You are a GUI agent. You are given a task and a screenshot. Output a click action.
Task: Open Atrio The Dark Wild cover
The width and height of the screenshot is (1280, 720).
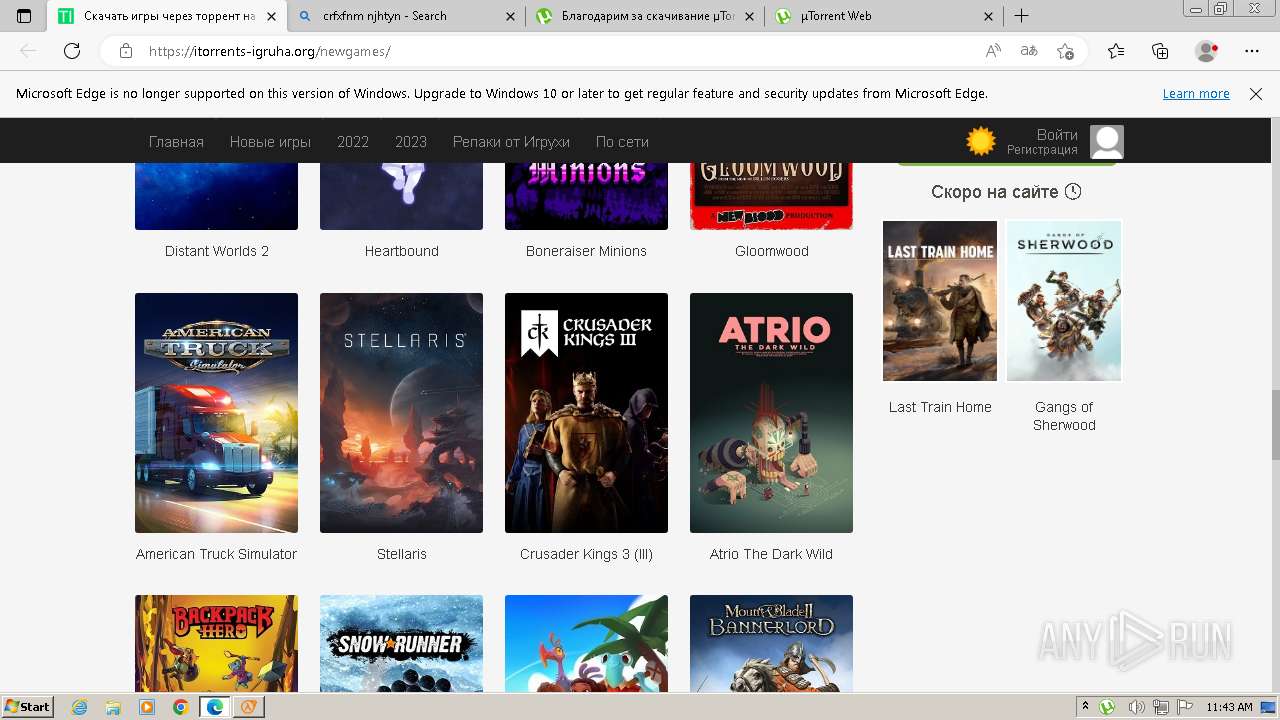point(771,413)
